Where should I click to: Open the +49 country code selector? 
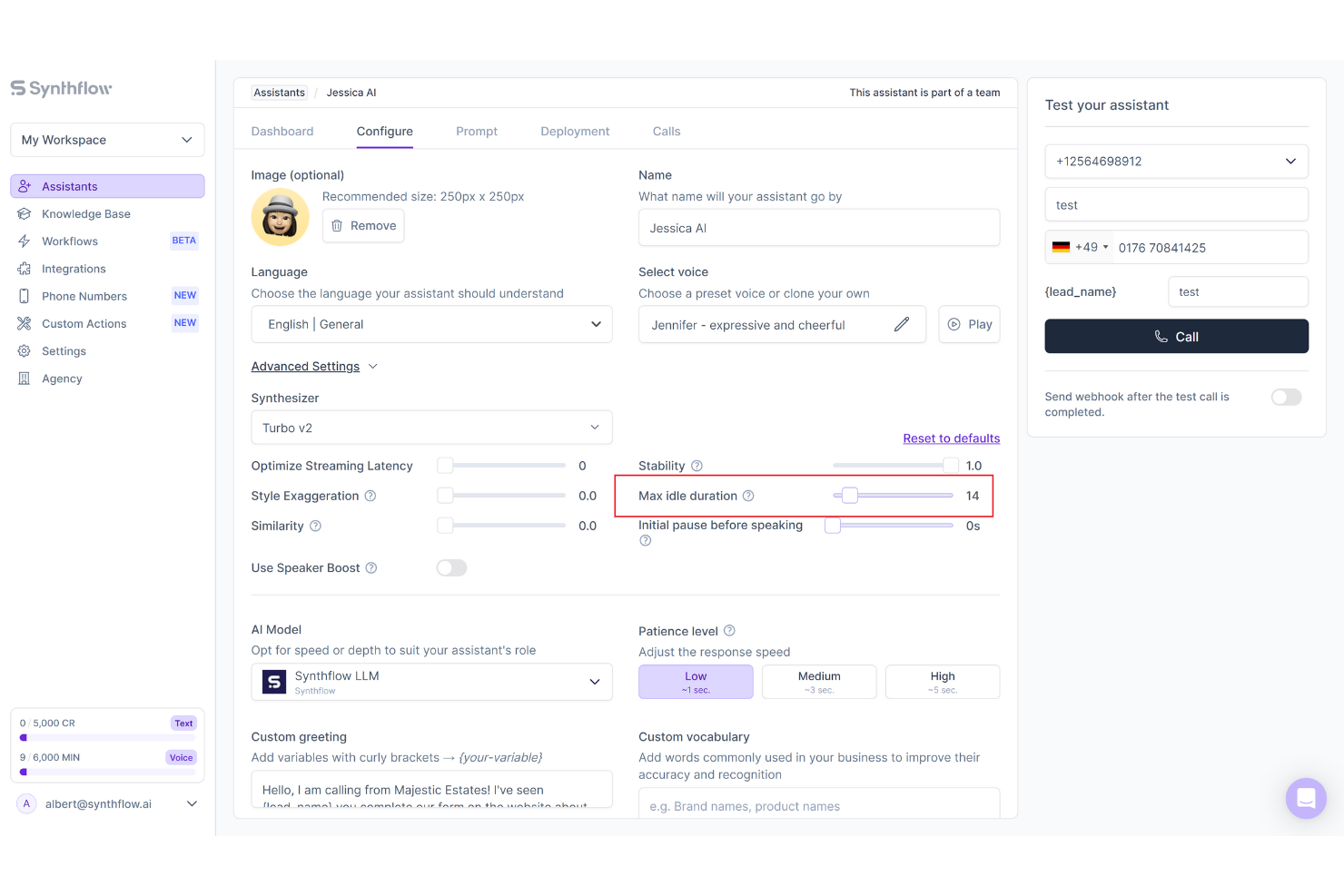(x=1080, y=246)
